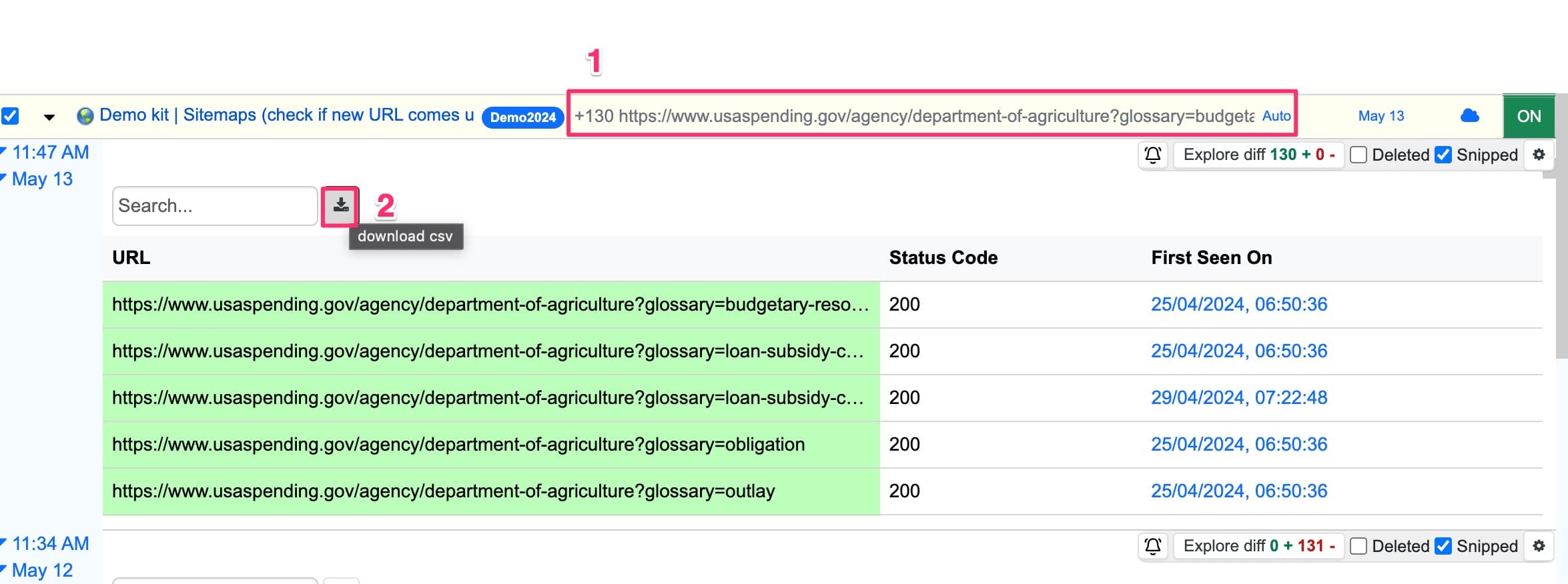Image resolution: width=1568 pixels, height=584 pixels.
Task: Open the settings gear next to Snipped
Action: click(1539, 155)
